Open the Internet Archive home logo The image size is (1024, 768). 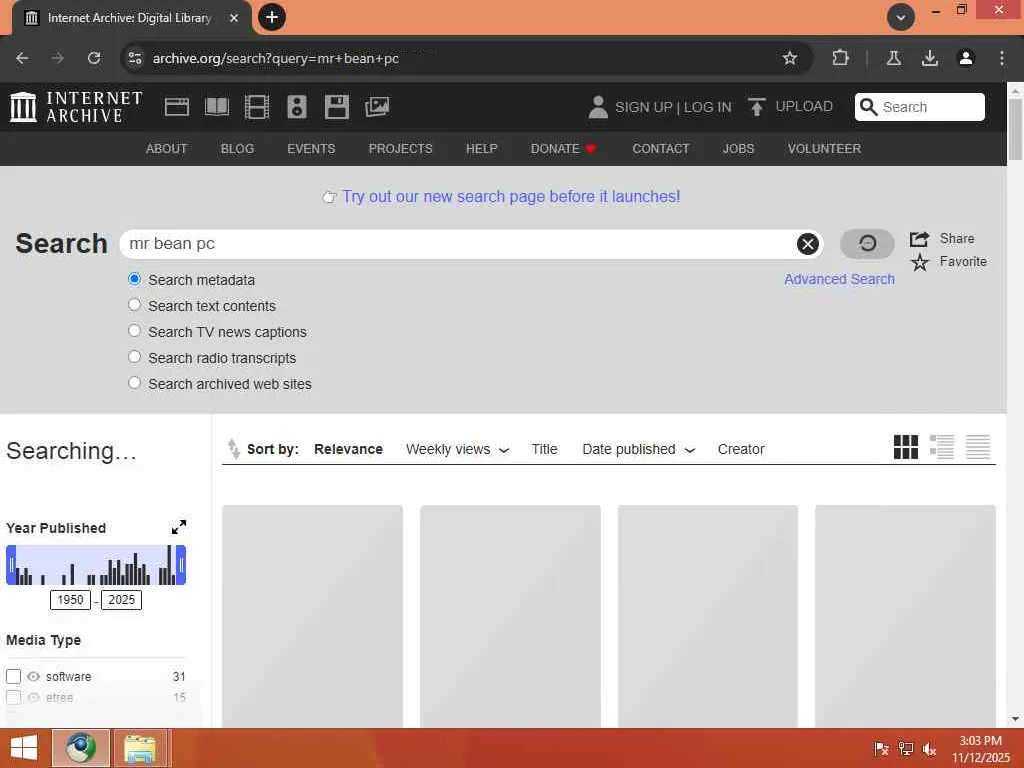pos(76,107)
